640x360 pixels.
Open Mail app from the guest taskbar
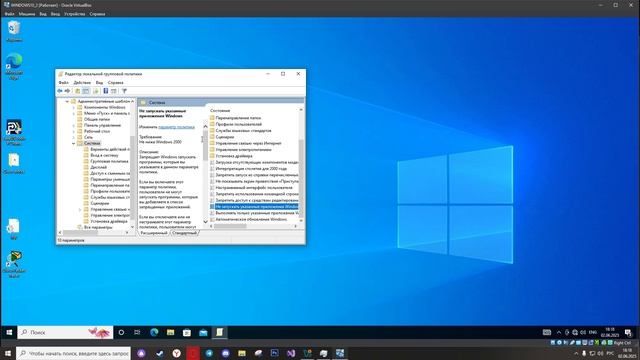[203, 333]
